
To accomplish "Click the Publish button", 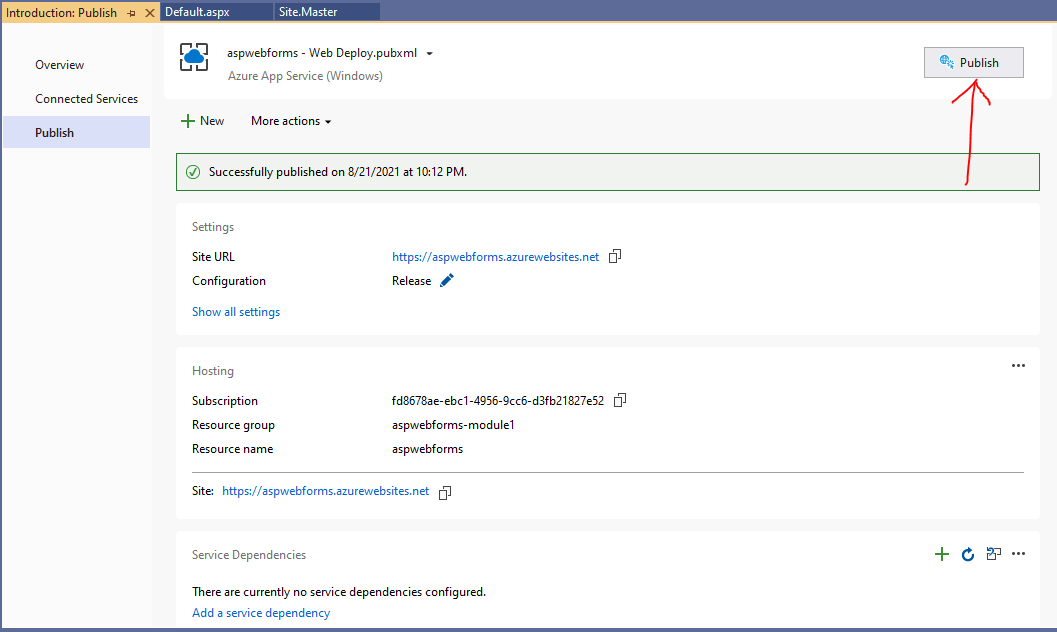I will click(x=973, y=63).
